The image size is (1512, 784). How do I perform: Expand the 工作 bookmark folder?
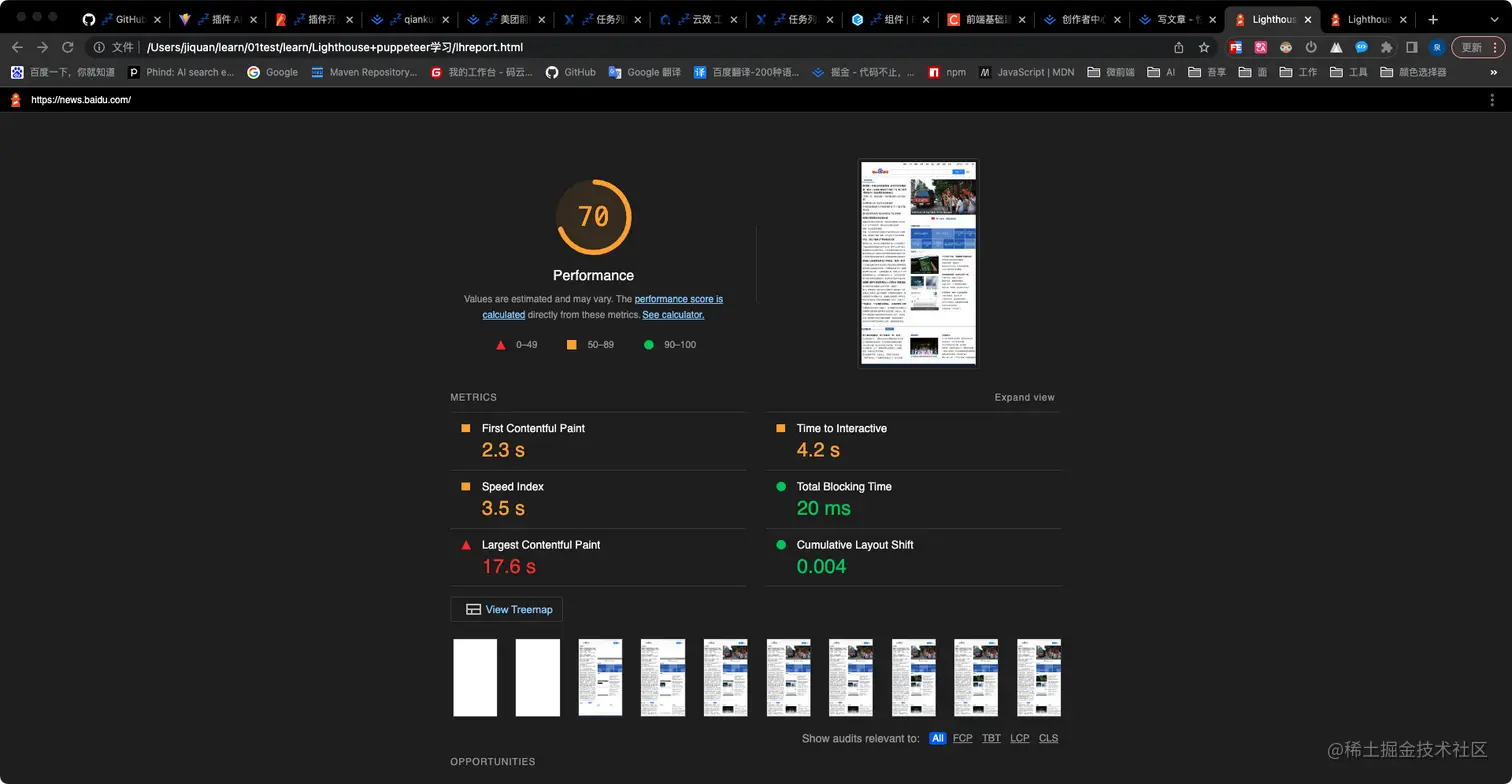pos(1298,72)
